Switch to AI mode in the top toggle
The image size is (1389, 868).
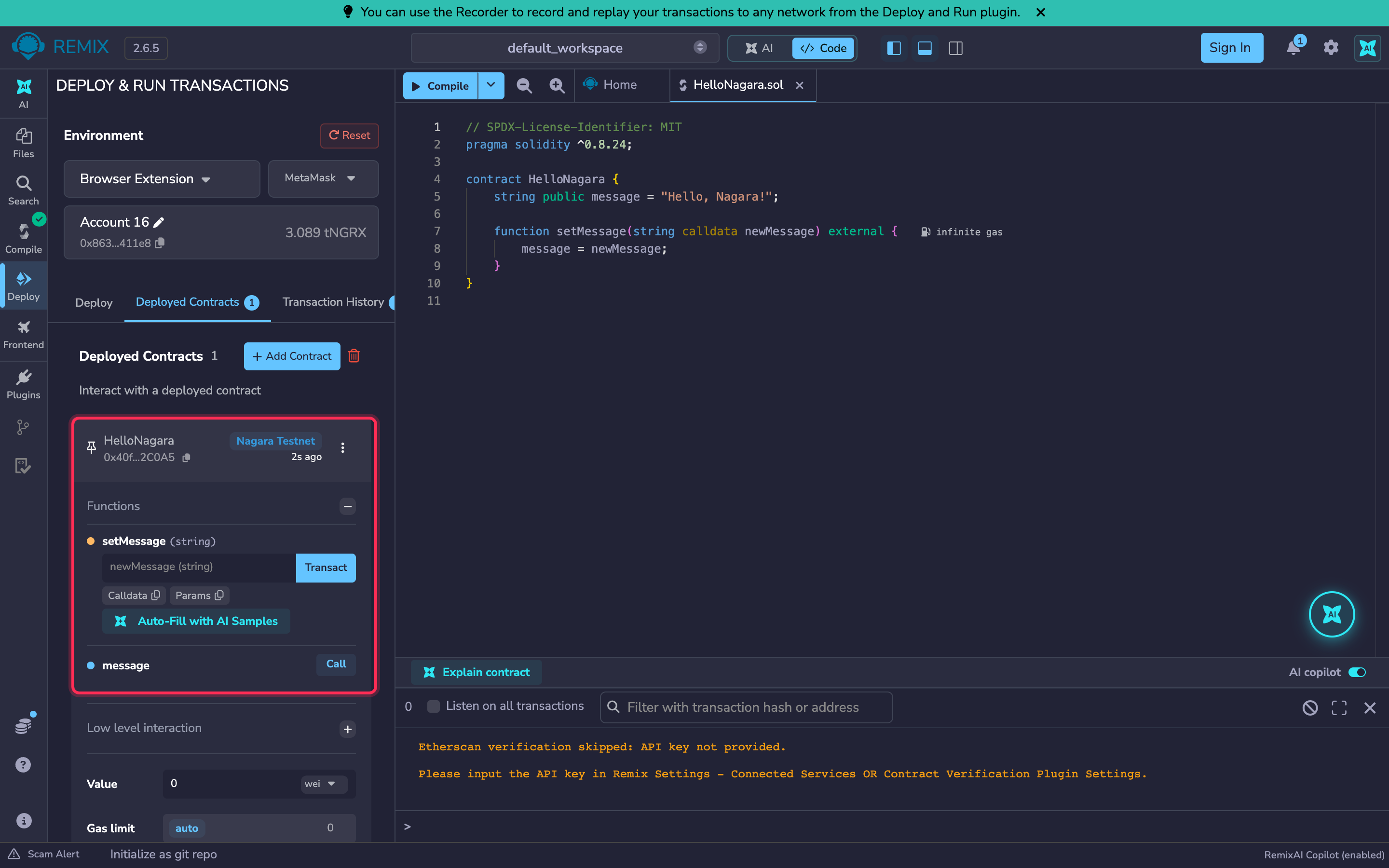click(759, 48)
